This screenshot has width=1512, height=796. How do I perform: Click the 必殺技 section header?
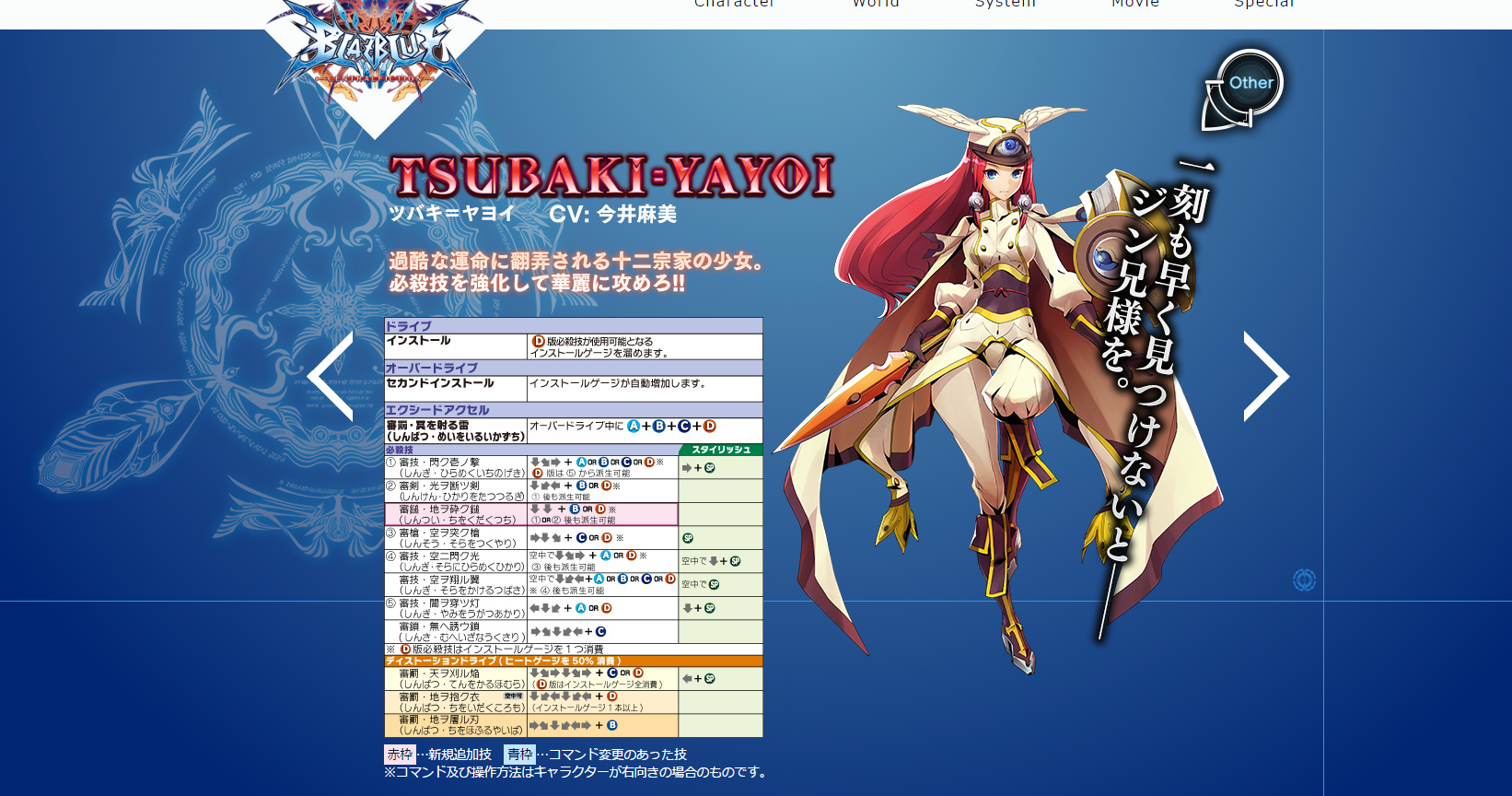531,450
